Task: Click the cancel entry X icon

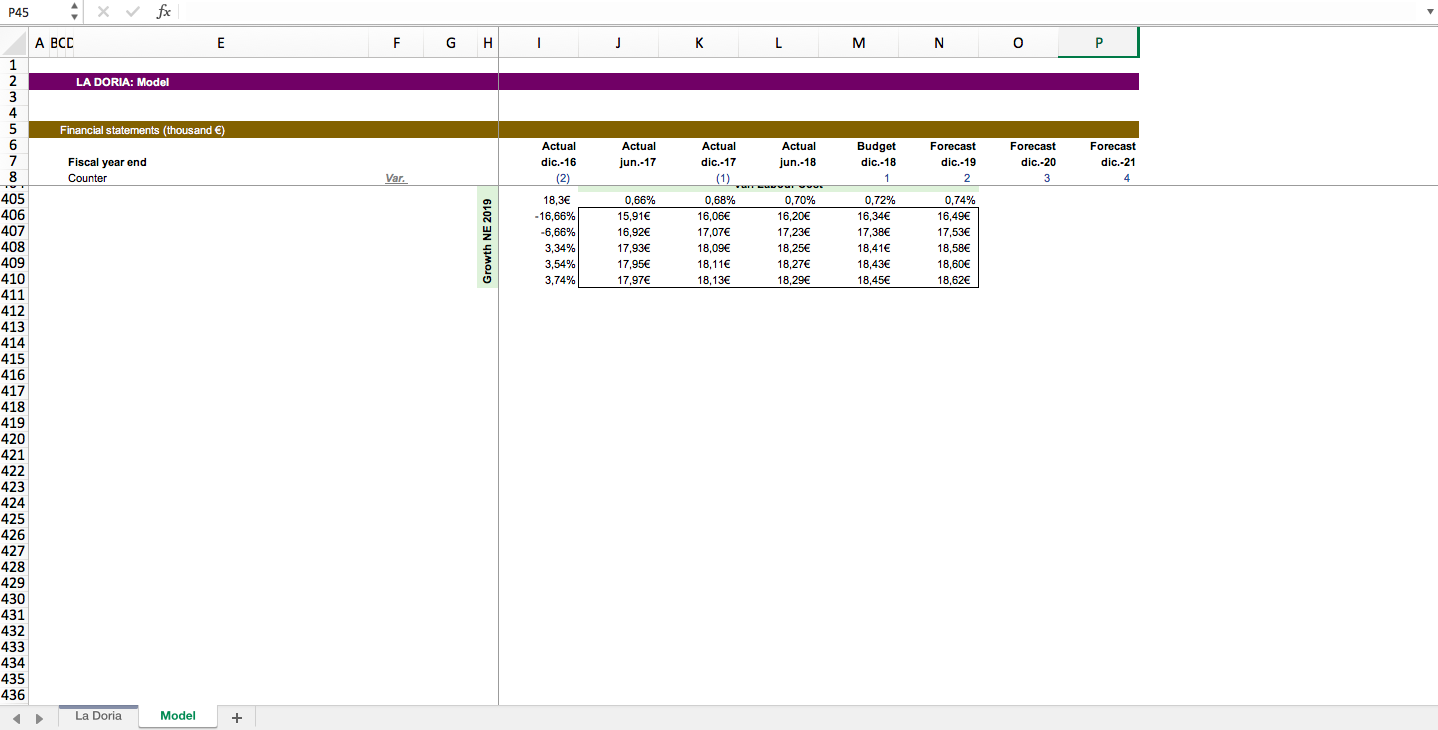Action: point(103,11)
